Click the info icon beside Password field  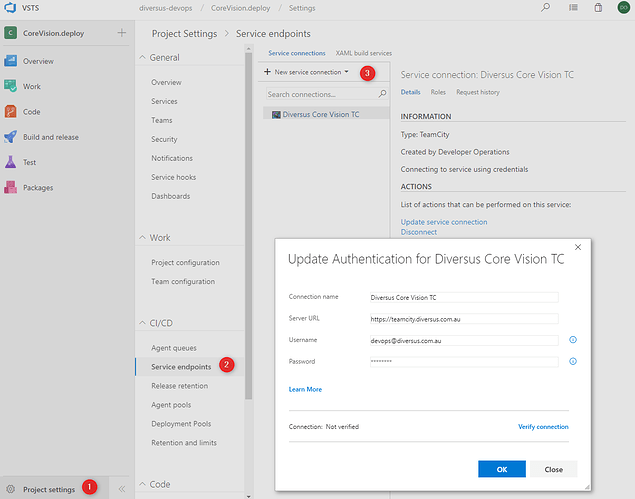pyautogui.click(x=573, y=361)
